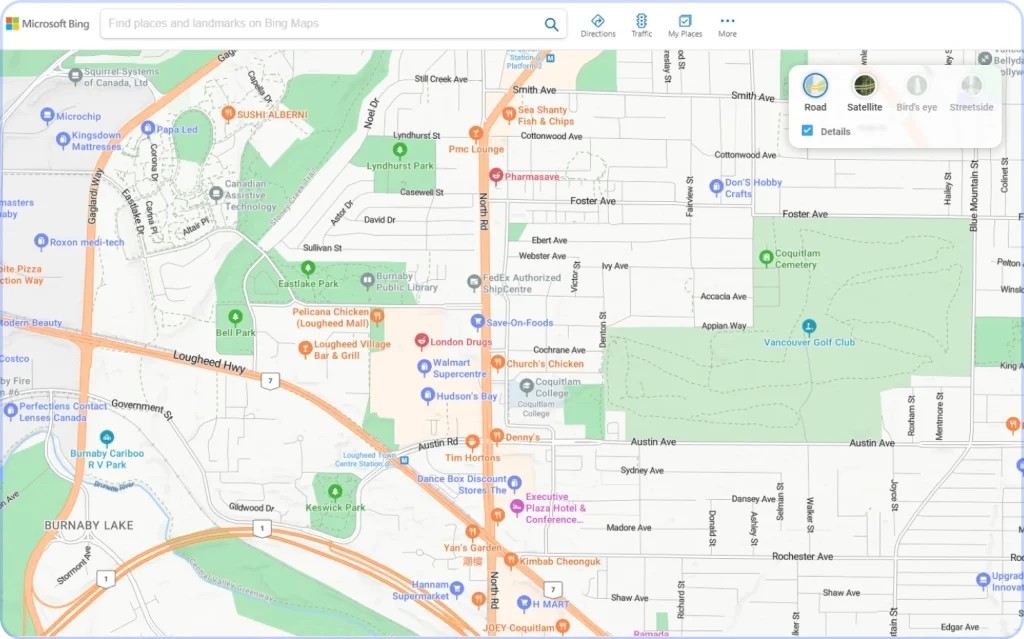Click the Tim Hortons pin
The image size is (1024, 639).
point(472,443)
